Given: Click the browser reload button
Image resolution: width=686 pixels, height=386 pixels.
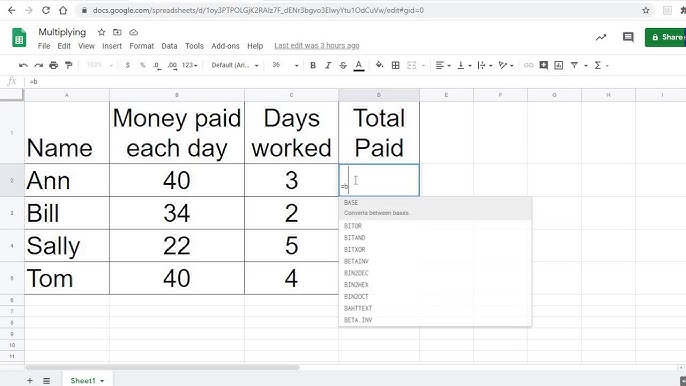Looking at the screenshot, I should tap(46, 10).
